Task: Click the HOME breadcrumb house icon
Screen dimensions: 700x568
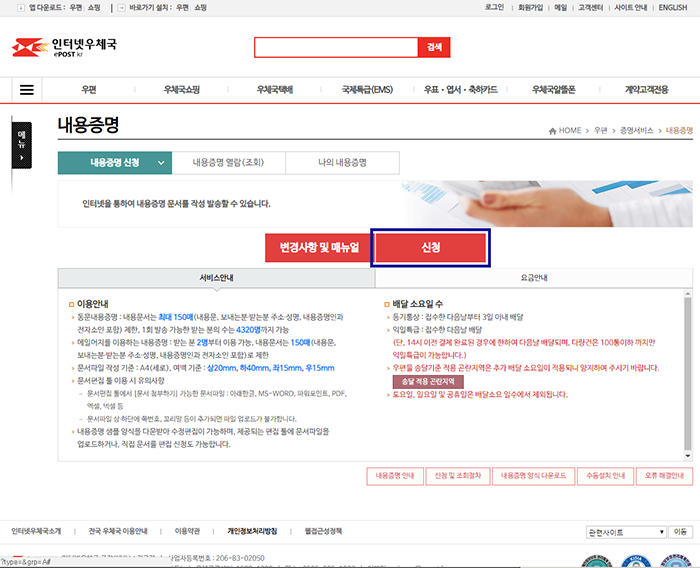Action: coord(552,131)
